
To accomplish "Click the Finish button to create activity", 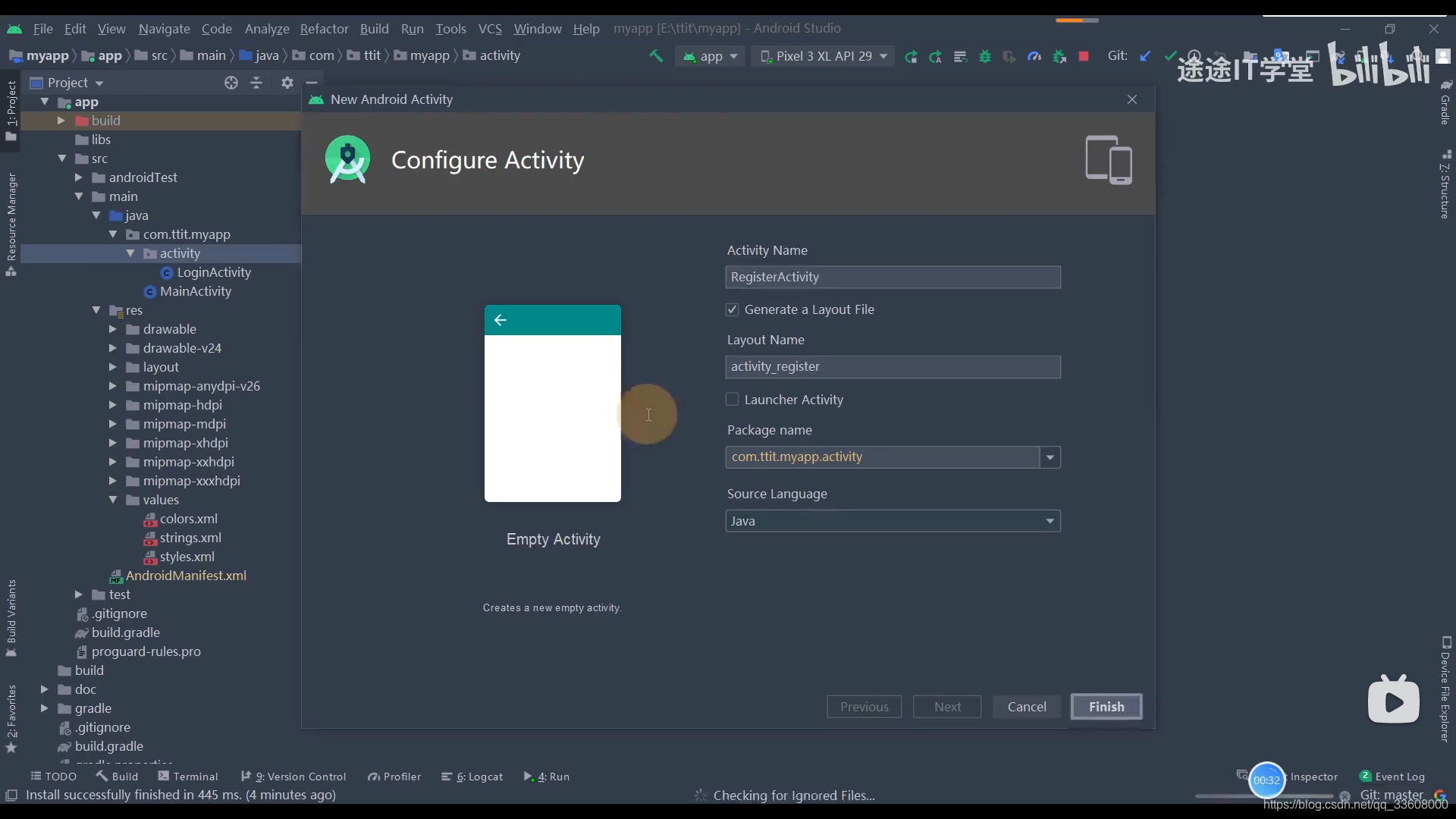I will coord(1106,706).
